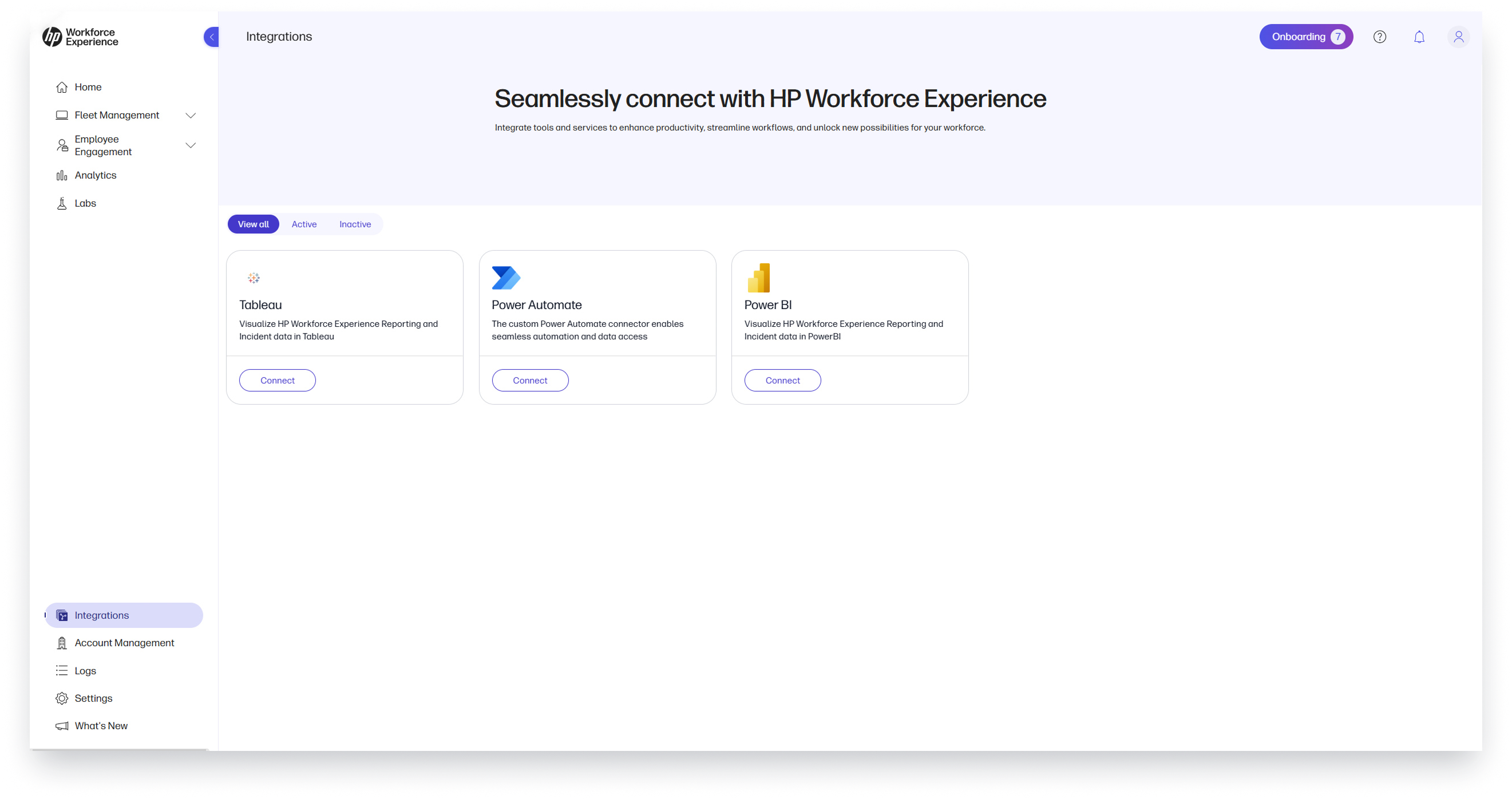Click Settings in the sidebar menu
Screen dimensions: 1512x799
pyautogui.click(x=94, y=697)
